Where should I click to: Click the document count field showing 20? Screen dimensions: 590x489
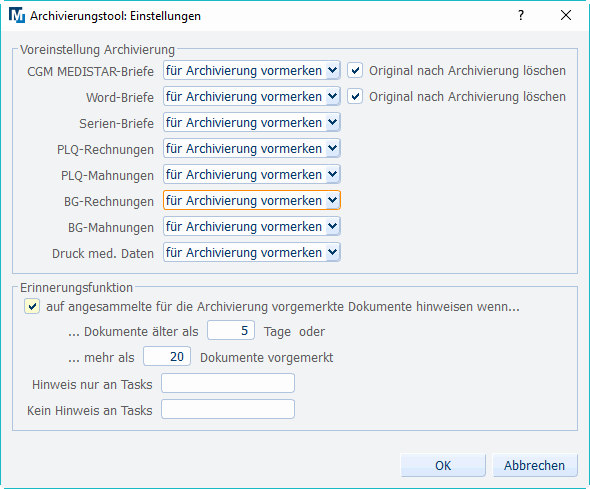click(x=167, y=356)
